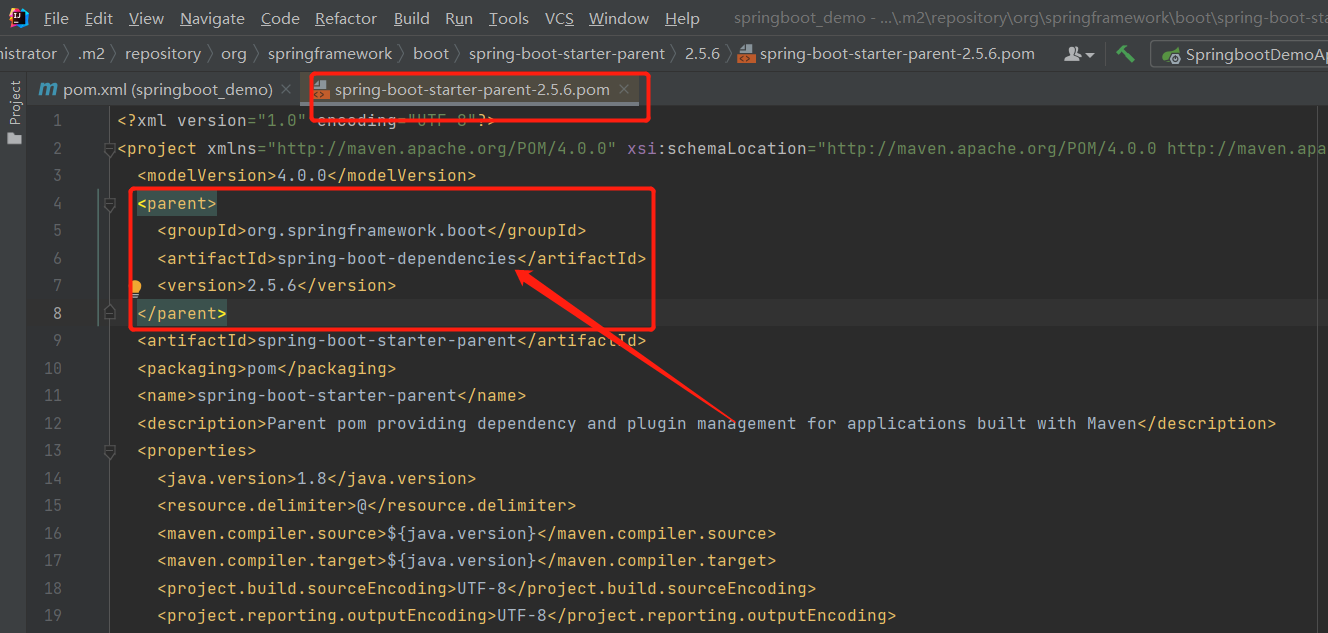Open the Tools menu
The height and width of the screenshot is (633, 1328).
tap(509, 19)
